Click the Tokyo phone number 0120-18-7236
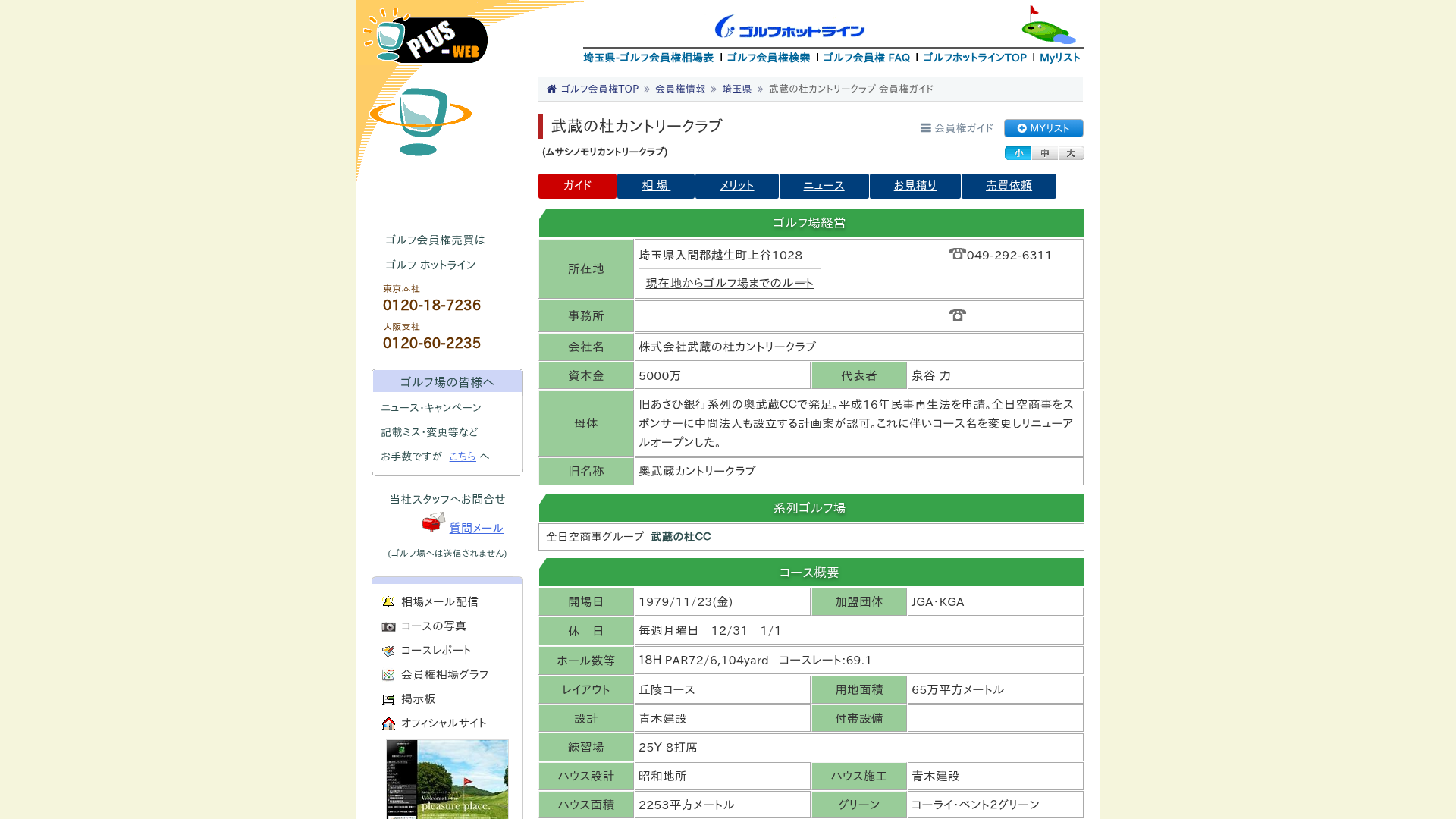The image size is (1456, 819). [x=431, y=305]
